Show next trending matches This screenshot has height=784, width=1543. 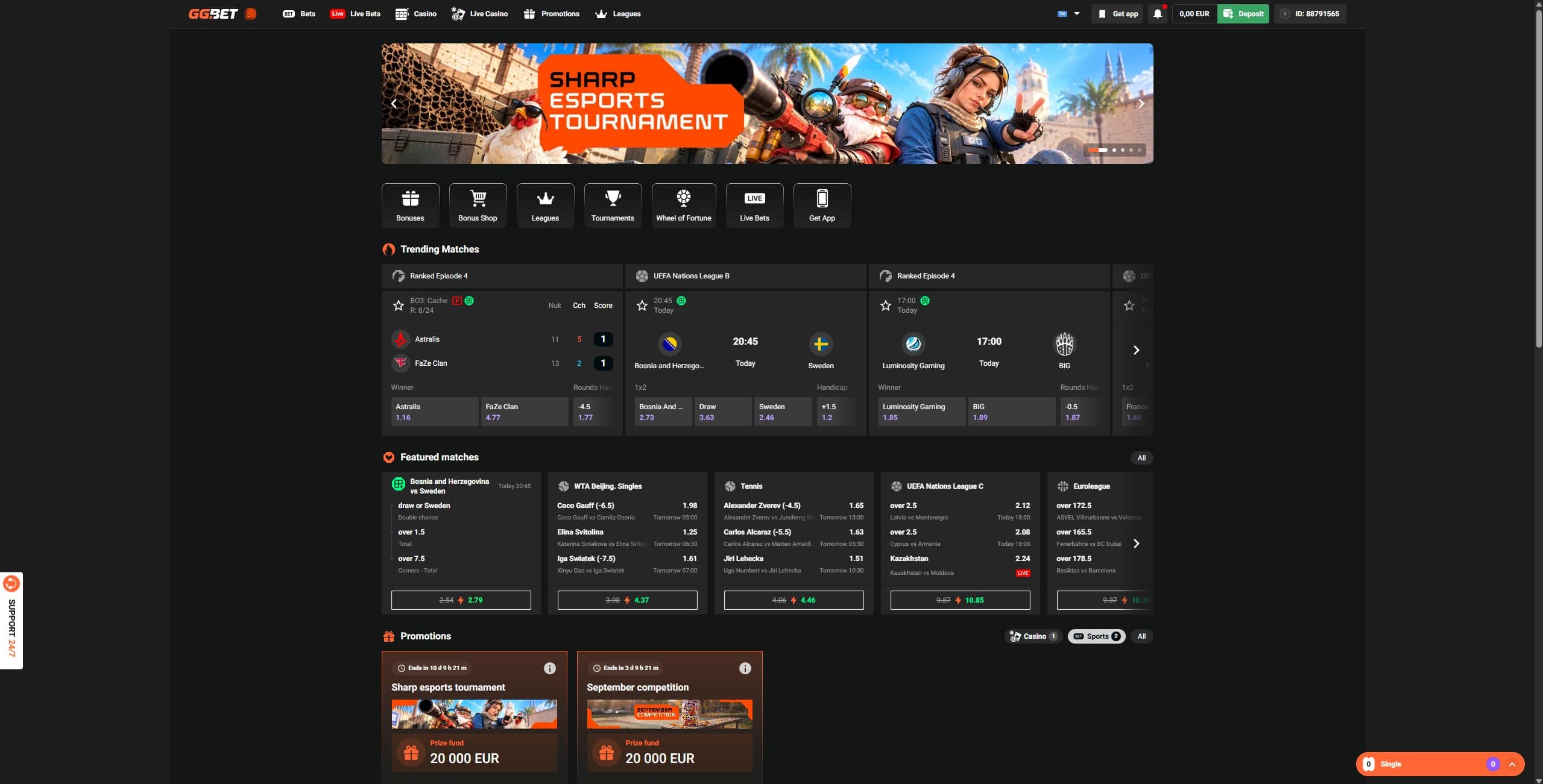[1136, 350]
